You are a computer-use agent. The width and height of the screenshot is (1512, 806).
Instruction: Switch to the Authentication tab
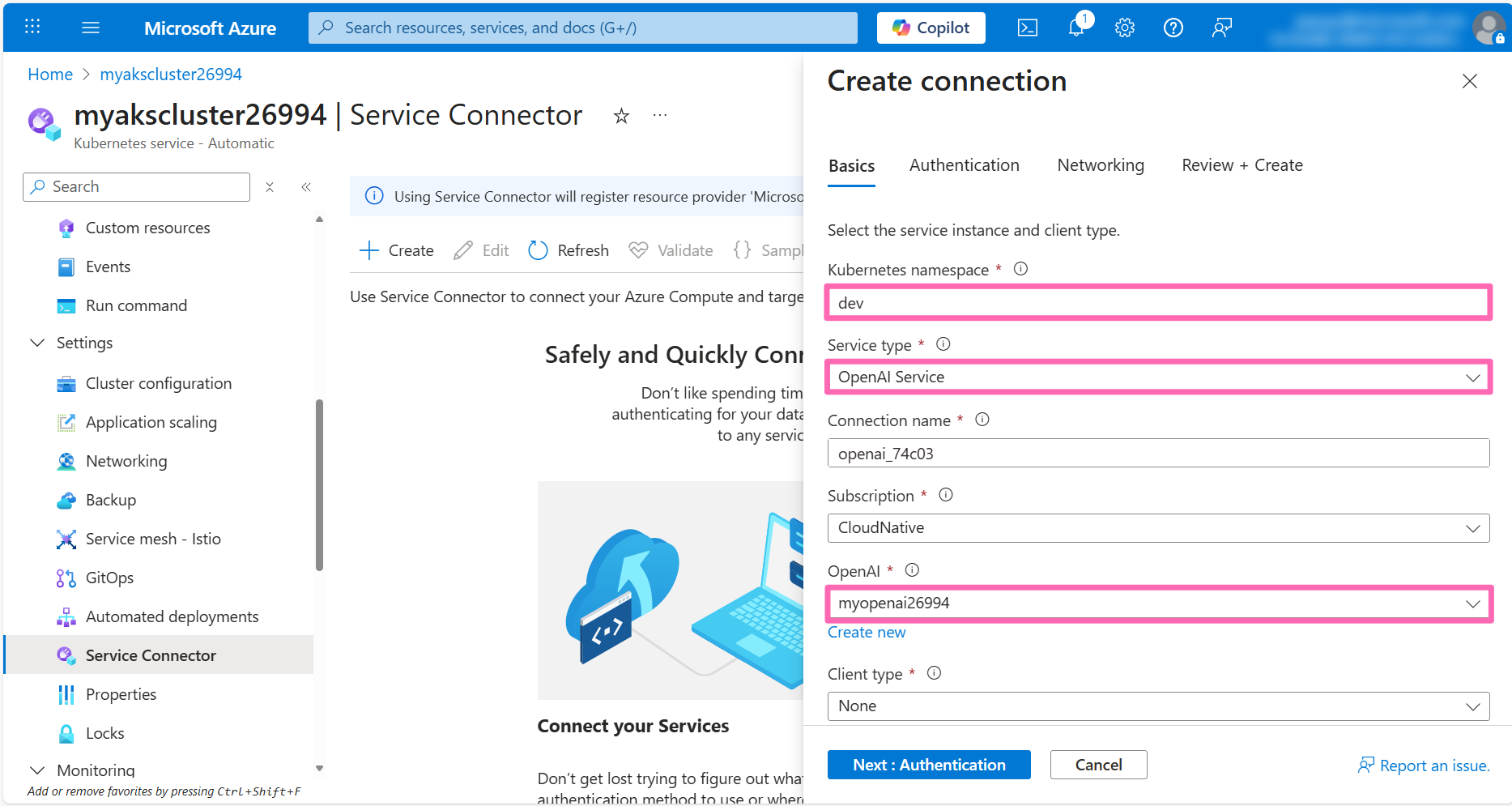[x=964, y=165]
